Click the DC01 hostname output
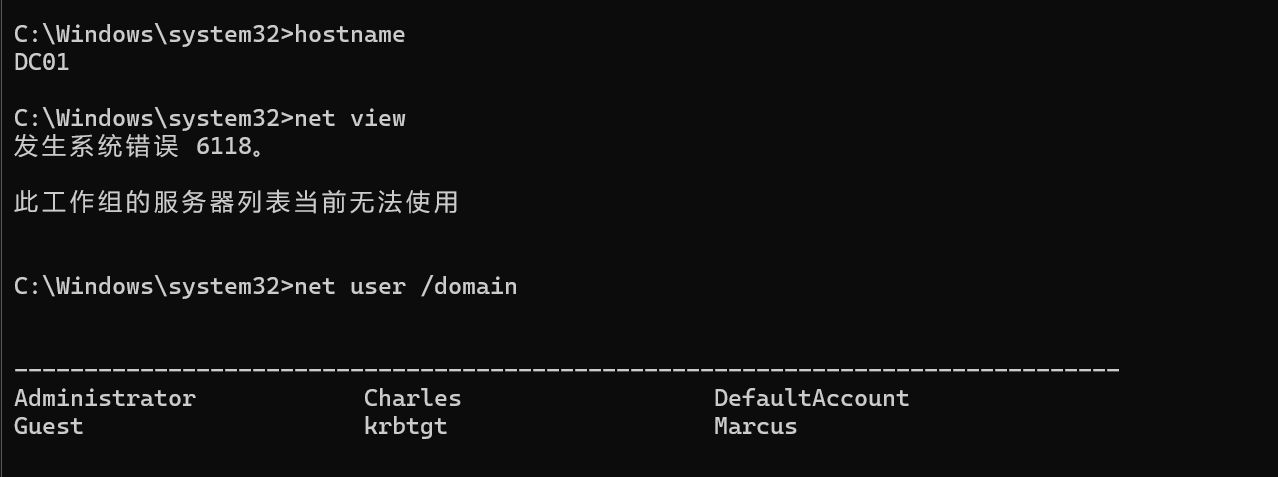The image size is (1278, 477). coord(42,62)
